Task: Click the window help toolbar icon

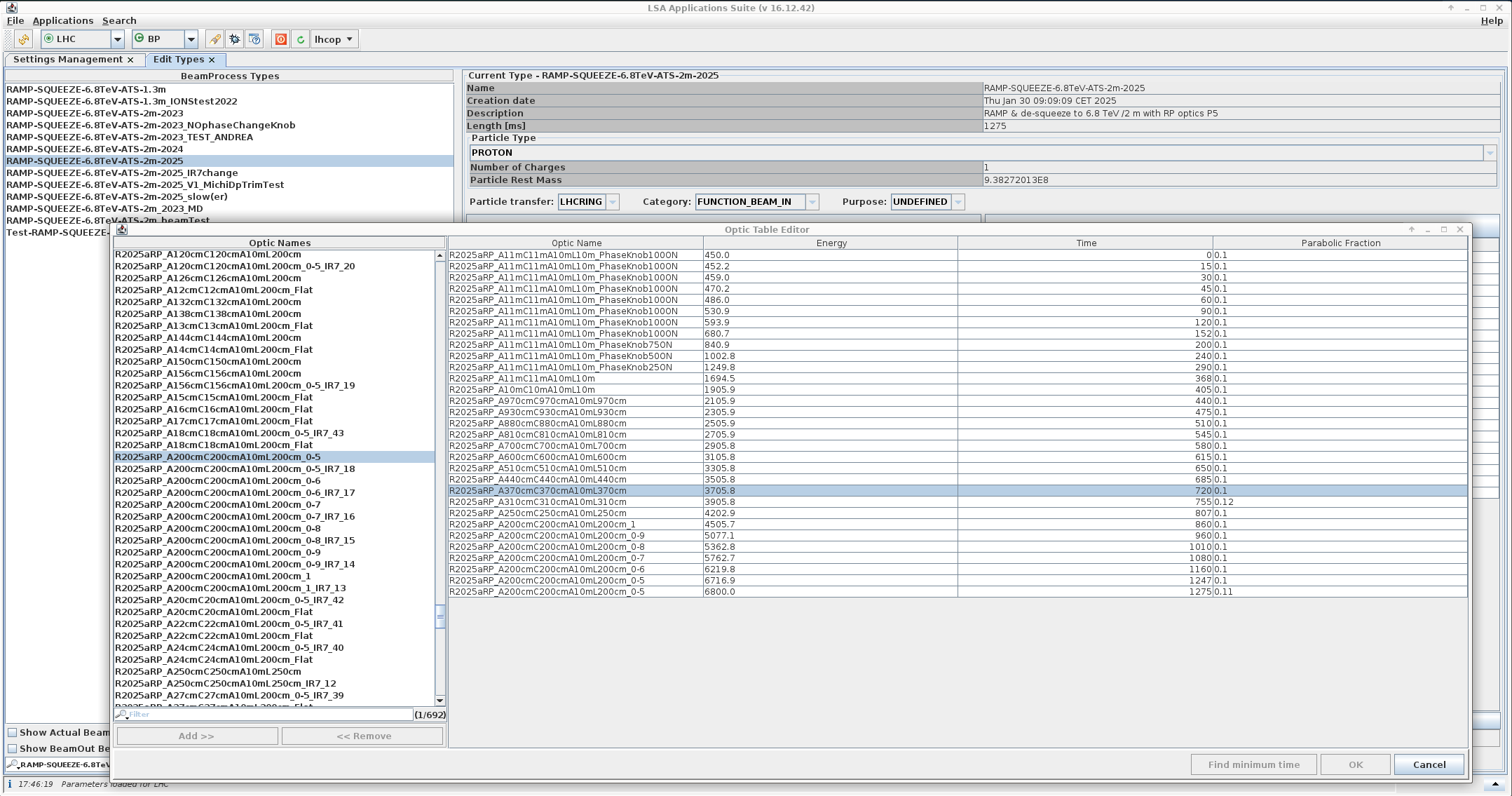Action: pos(254,39)
